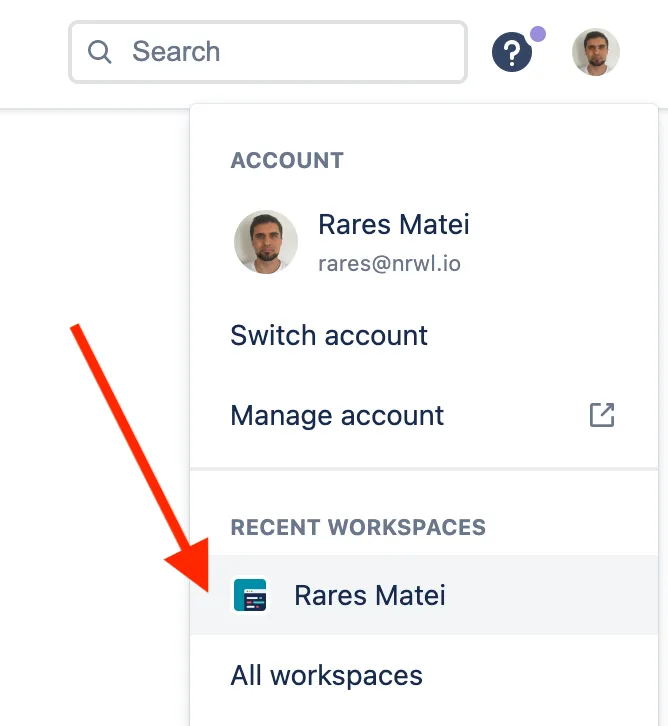Viewport: 668px width, 726px height.
Task: Click the rares@nrwl.io email address
Action: [x=389, y=264]
